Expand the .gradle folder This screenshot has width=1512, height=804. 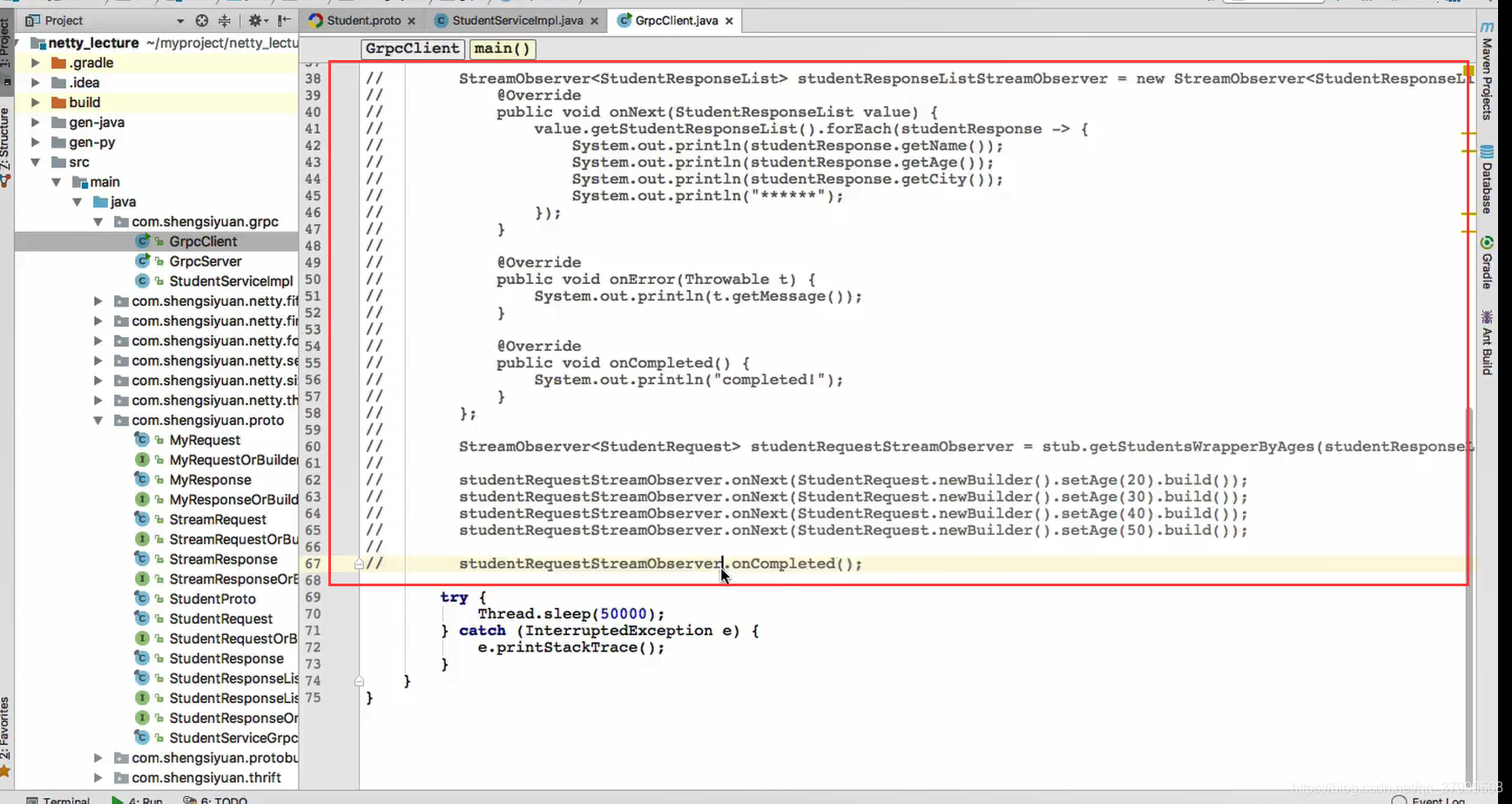coord(36,63)
